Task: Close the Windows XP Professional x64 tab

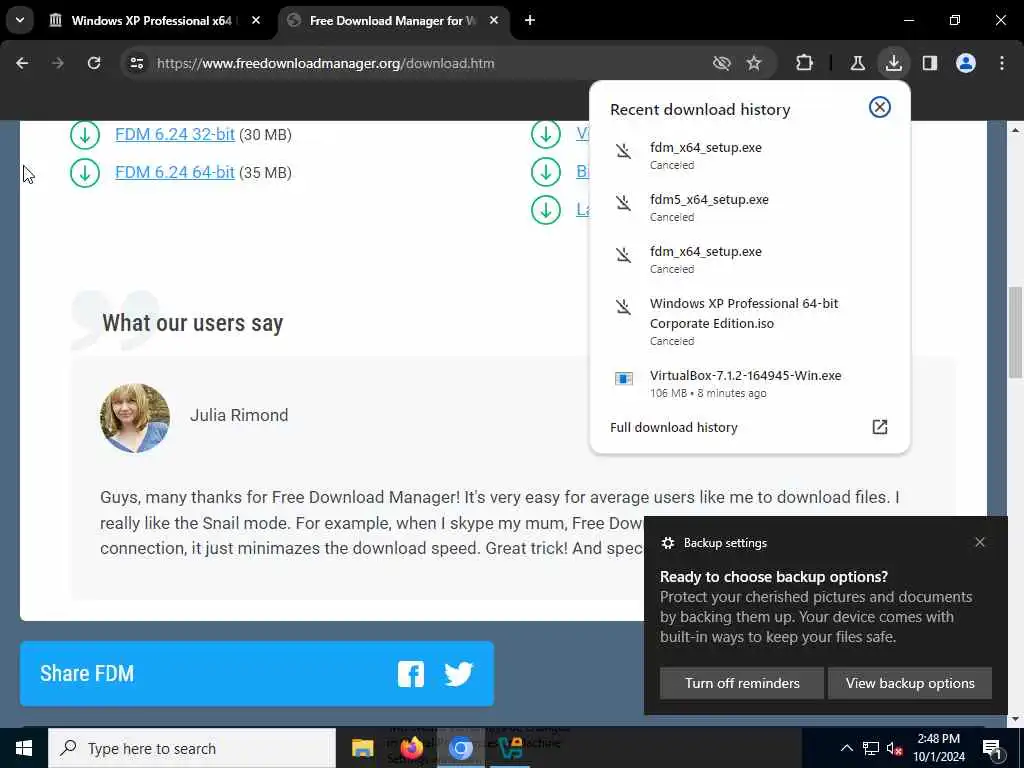Action: click(x=256, y=20)
